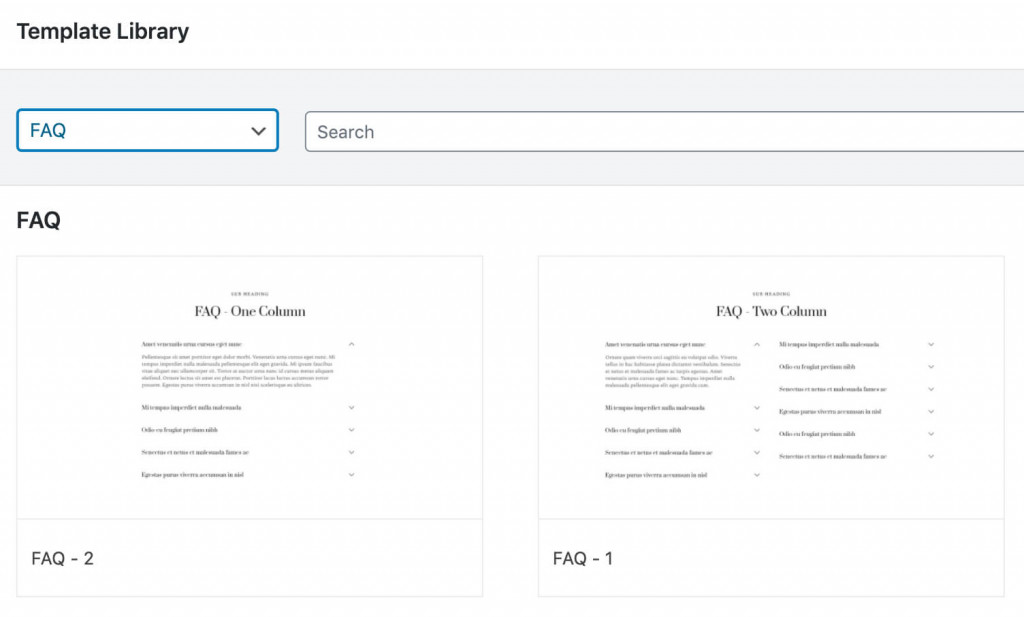Click the 'FAQ' section heading
Screen dimensions: 1024x617
pos(37,219)
